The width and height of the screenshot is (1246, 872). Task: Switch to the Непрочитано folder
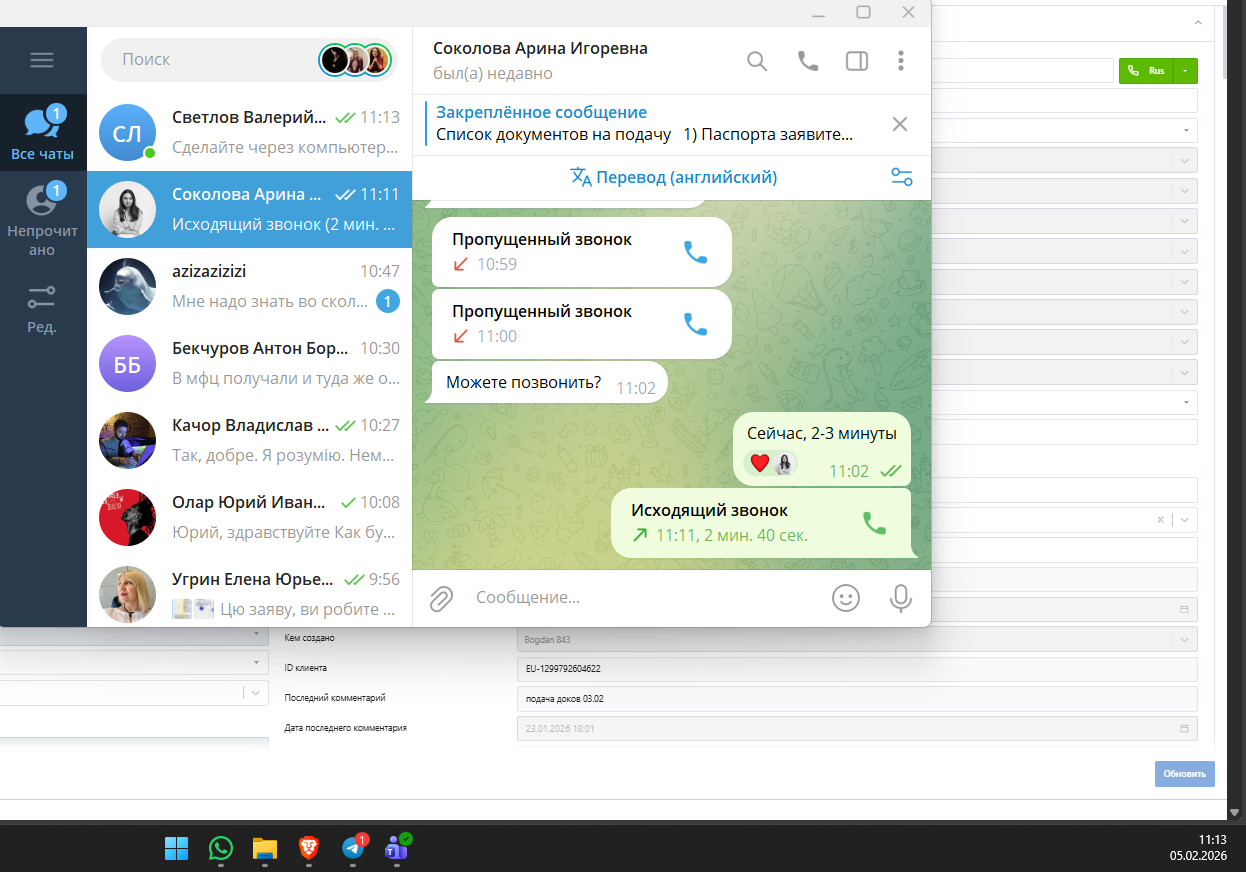43,218
